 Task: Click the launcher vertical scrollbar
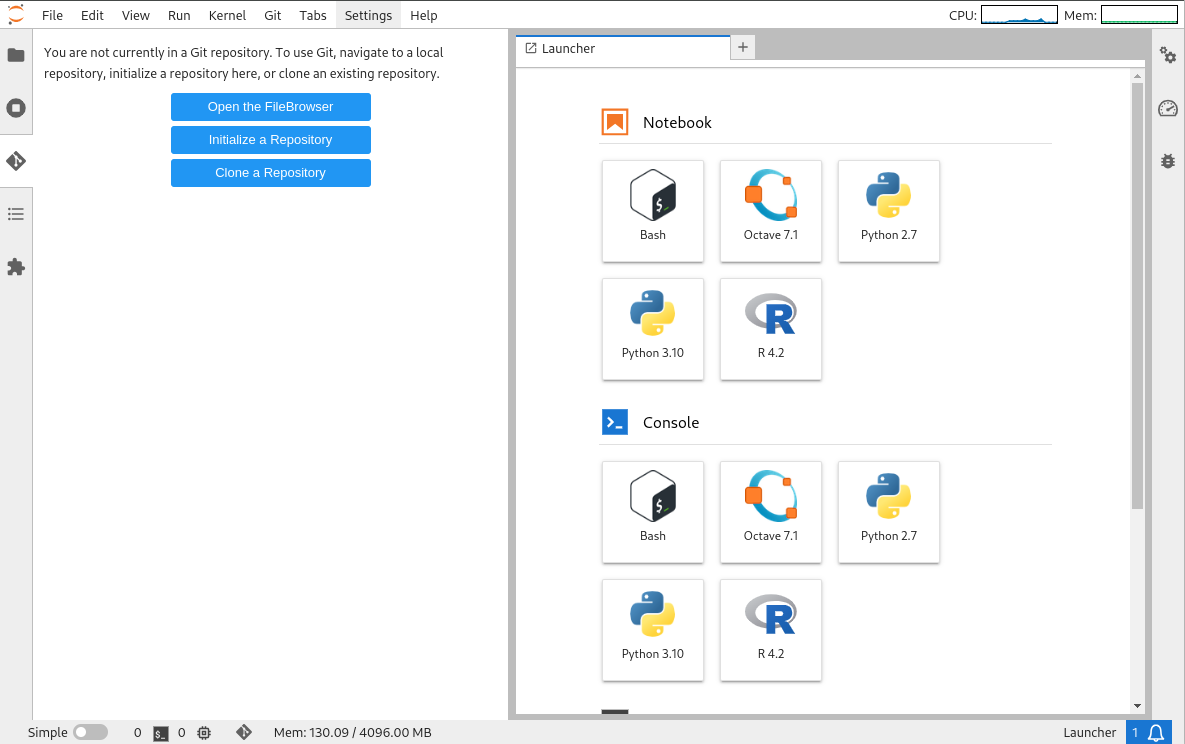[x=1137, y=296]
